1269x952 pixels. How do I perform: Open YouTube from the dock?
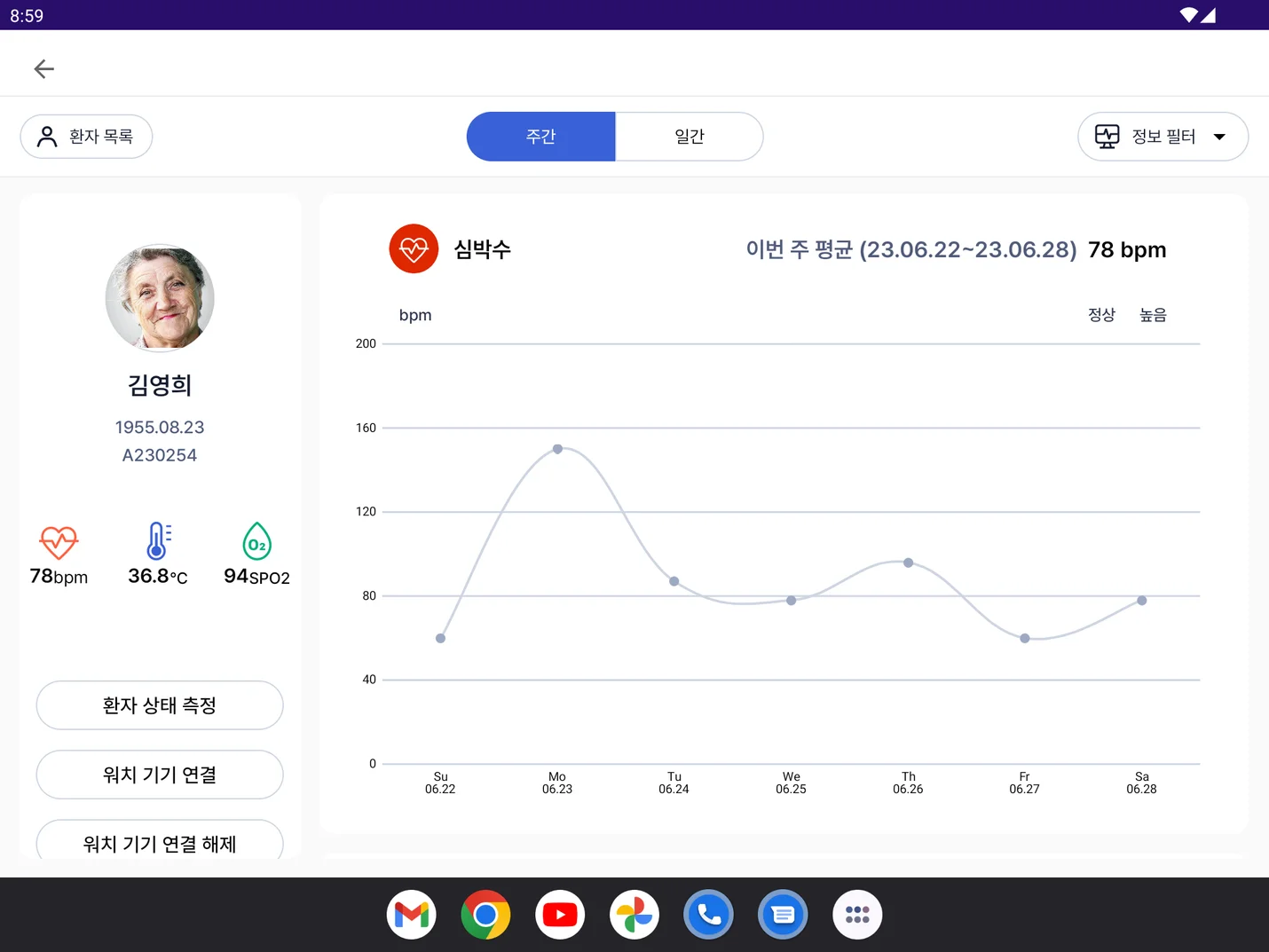(x=560, y=915)
